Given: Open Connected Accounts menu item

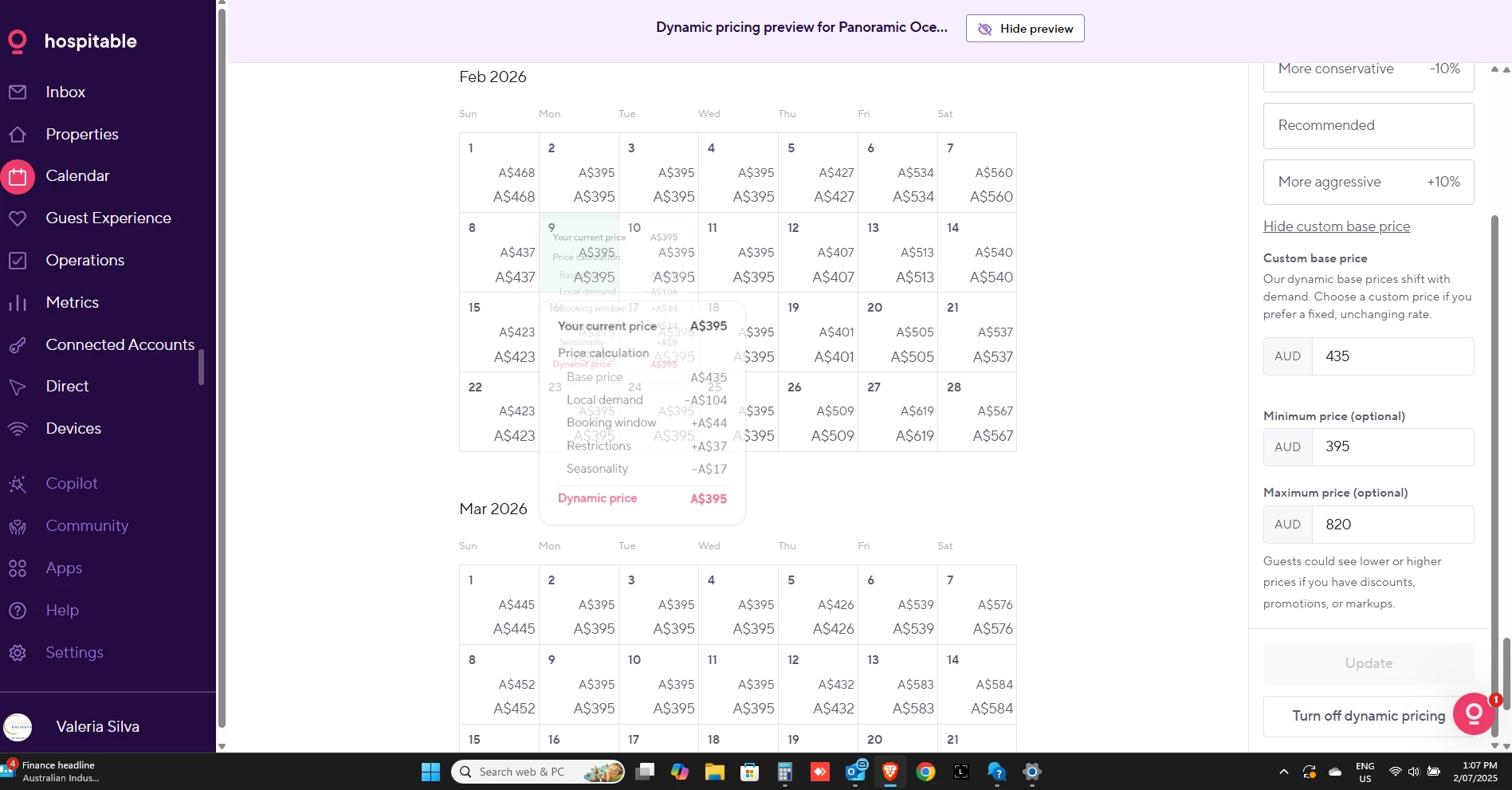Looking at the screenshot, I should (x=120, y=345).
